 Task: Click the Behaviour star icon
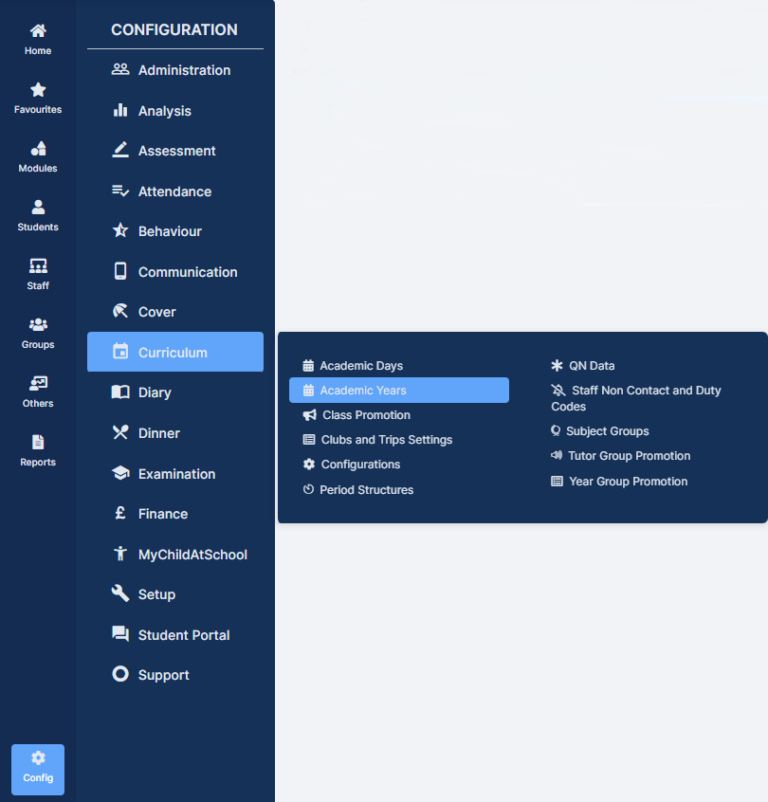(x=120, y=231)
